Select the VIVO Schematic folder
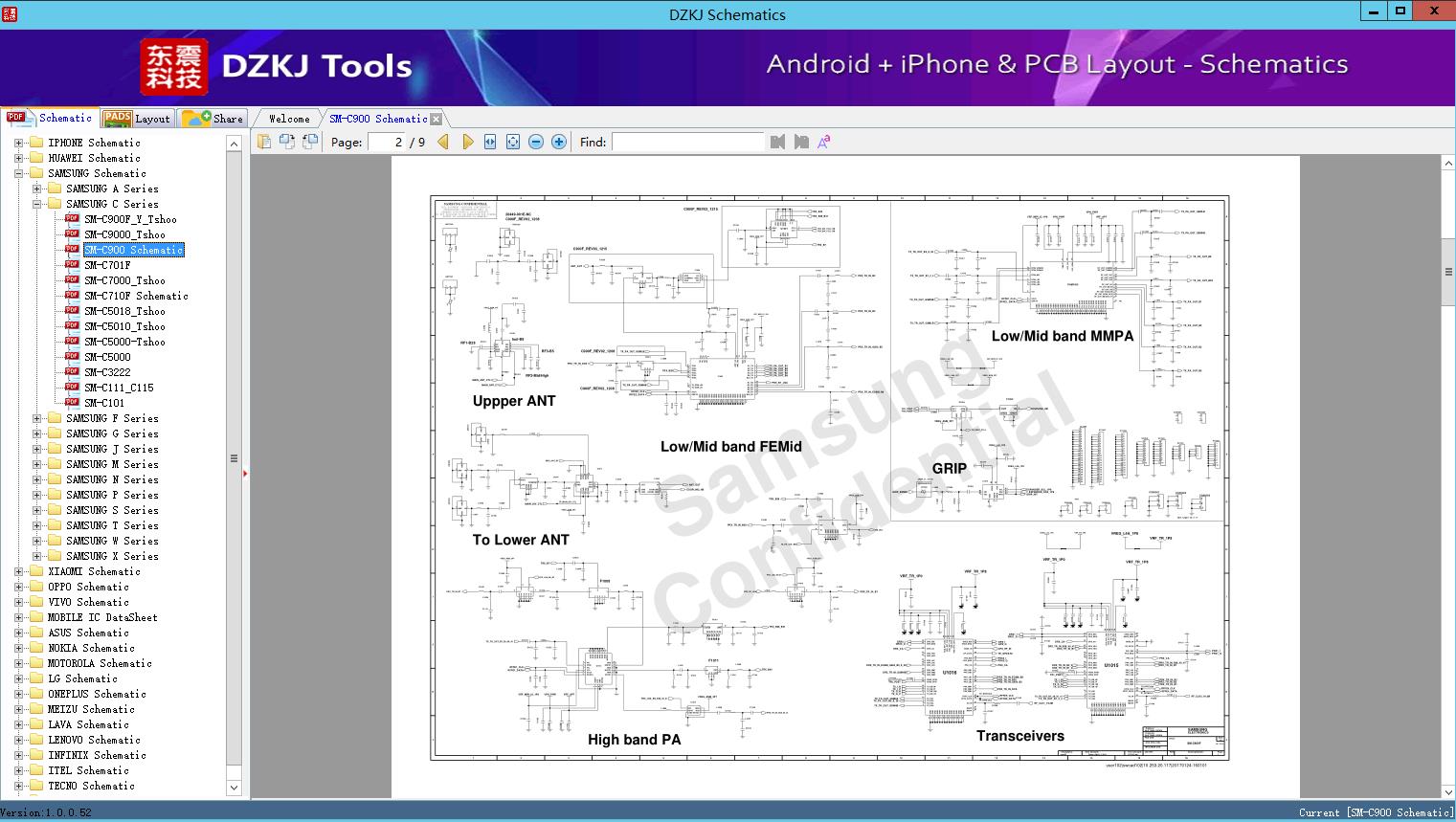This screenshot has width=1456, height=822. tap(88, 602)
